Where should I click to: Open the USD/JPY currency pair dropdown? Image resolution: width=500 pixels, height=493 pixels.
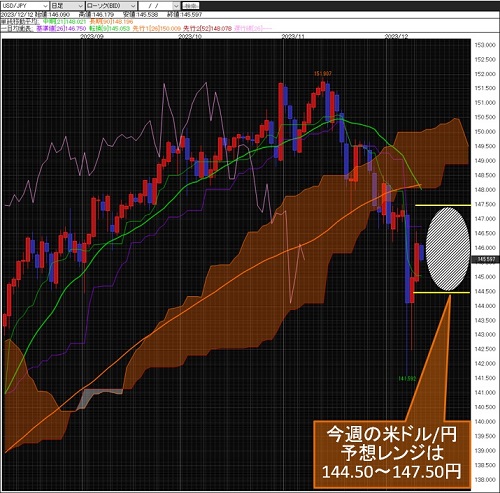pyautogui.click(x=25, y=6)
